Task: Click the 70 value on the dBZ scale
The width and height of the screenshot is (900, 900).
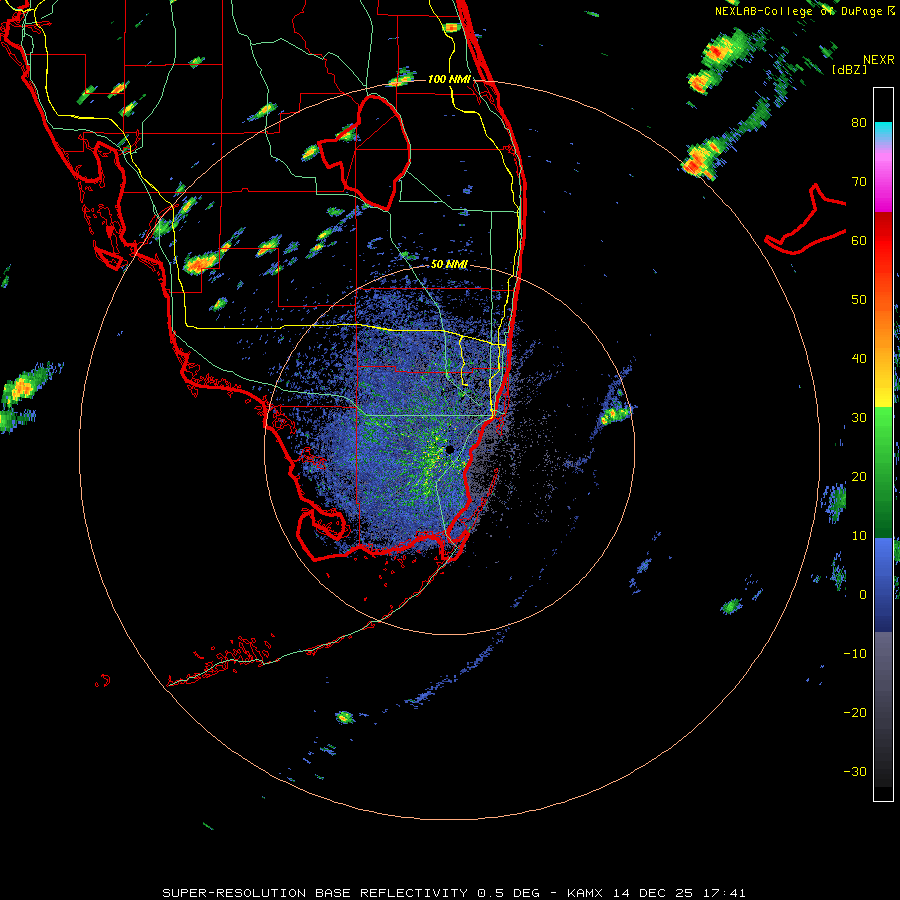Action: click(x=859, y=182)
